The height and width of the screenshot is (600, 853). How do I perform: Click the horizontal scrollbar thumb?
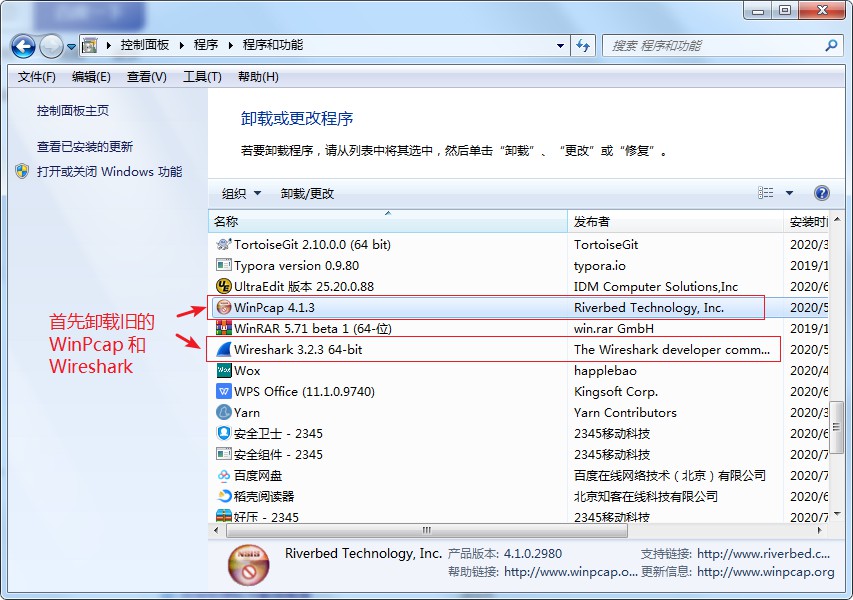[x=426, y=530]
